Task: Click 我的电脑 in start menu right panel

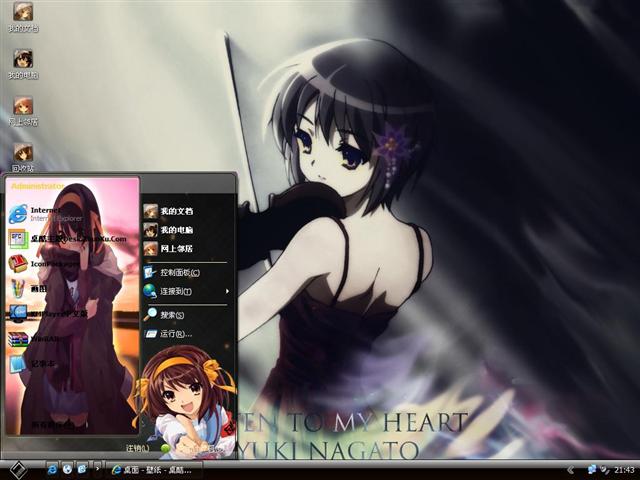Action: (168, 230)
